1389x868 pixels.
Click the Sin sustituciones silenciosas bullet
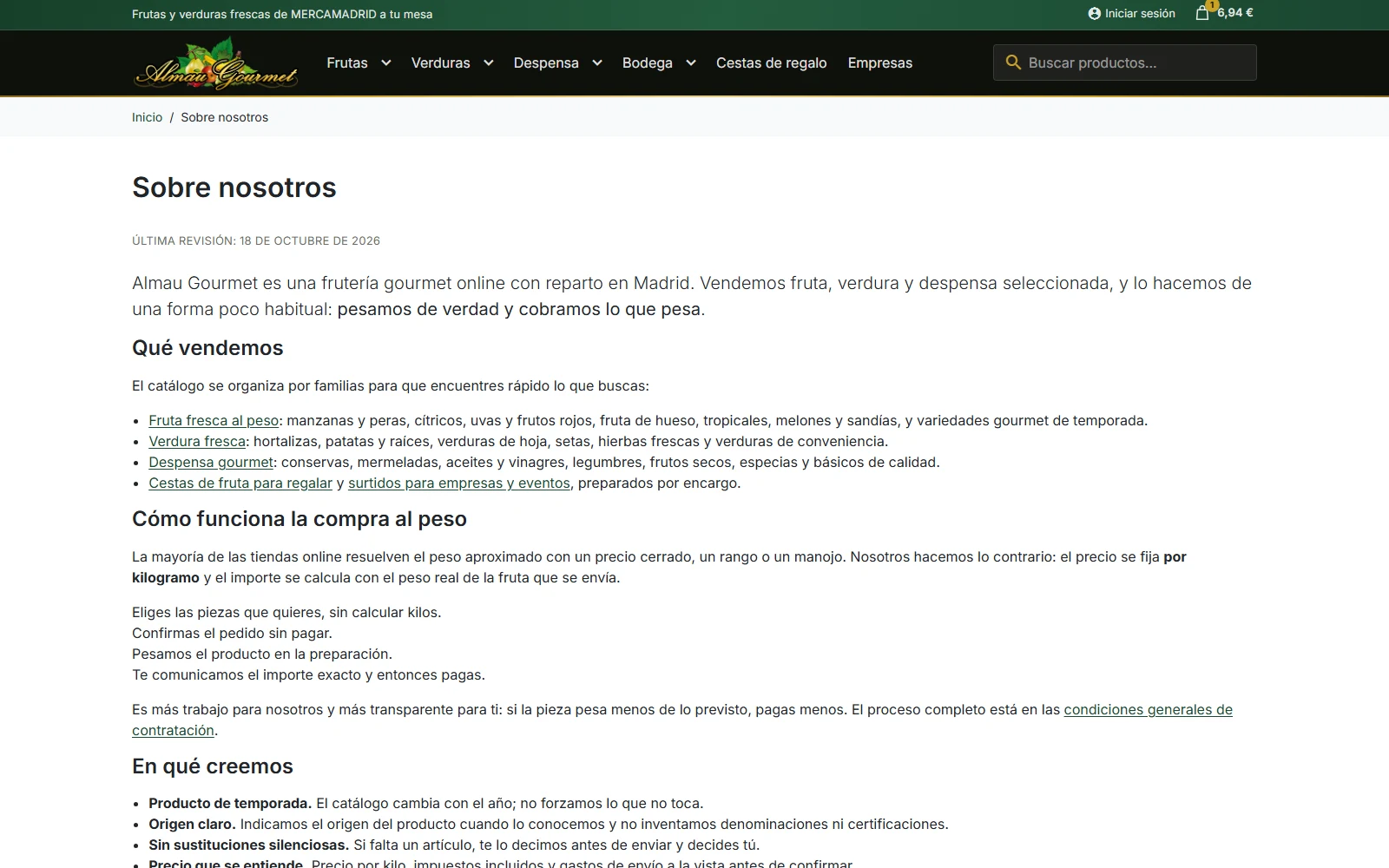[x=453, y=845]
